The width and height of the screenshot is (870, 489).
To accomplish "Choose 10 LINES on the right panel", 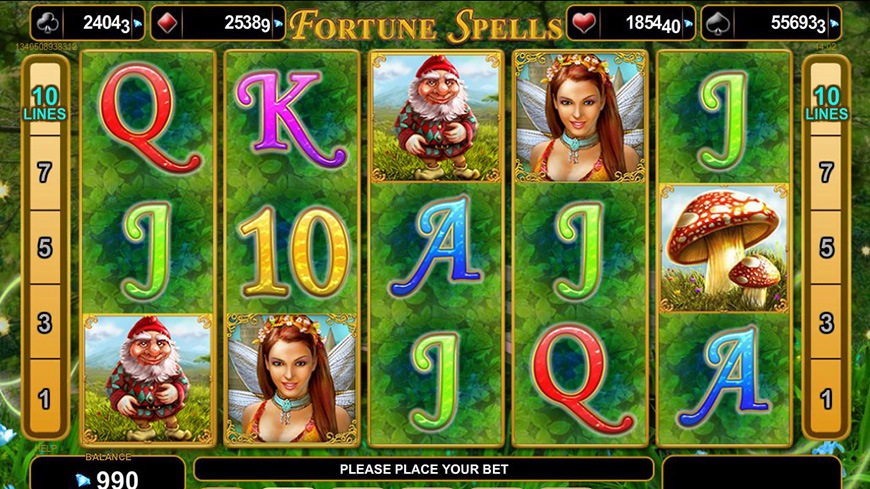I will [x=827, y=104].
